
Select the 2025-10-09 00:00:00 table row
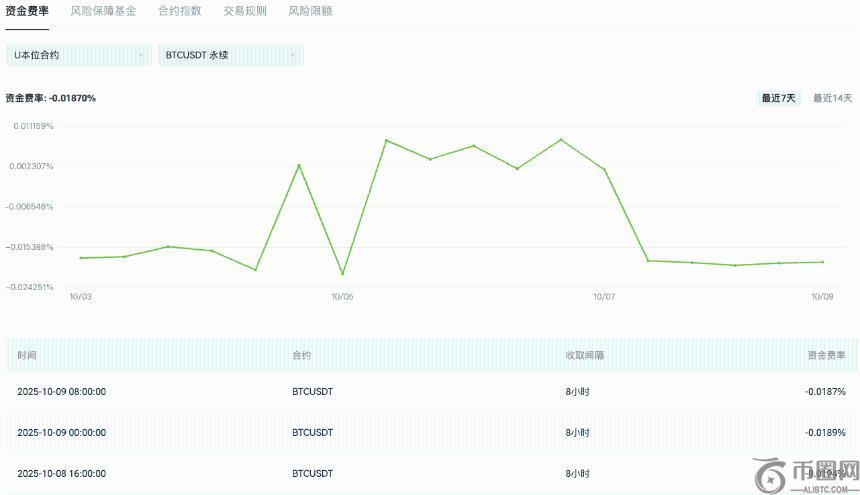(430, 432)
